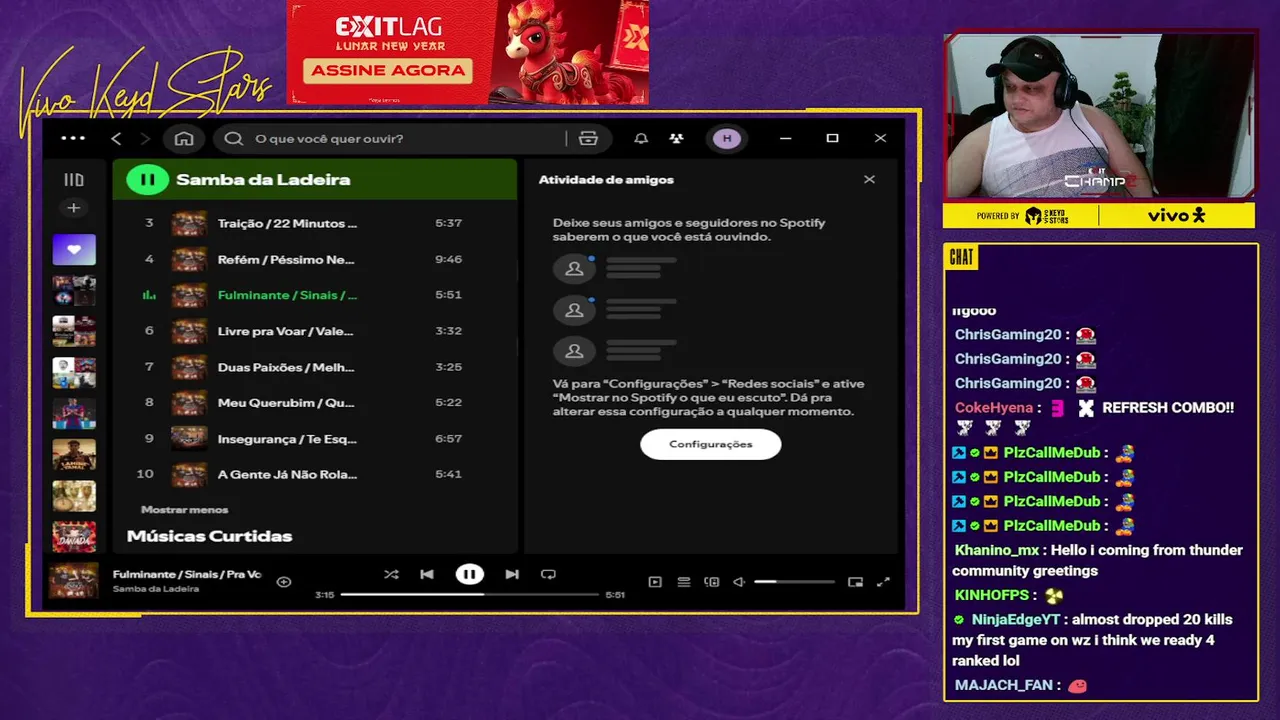This screenshot has width=1280, height=720.
Task: Open the Spotify Home button
Action: 184,138
